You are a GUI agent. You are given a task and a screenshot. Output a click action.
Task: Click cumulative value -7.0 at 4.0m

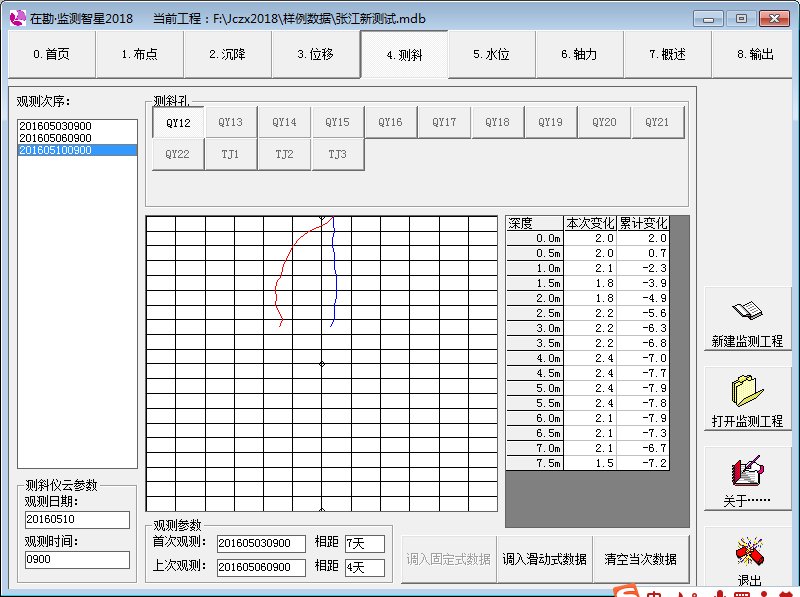643,359
